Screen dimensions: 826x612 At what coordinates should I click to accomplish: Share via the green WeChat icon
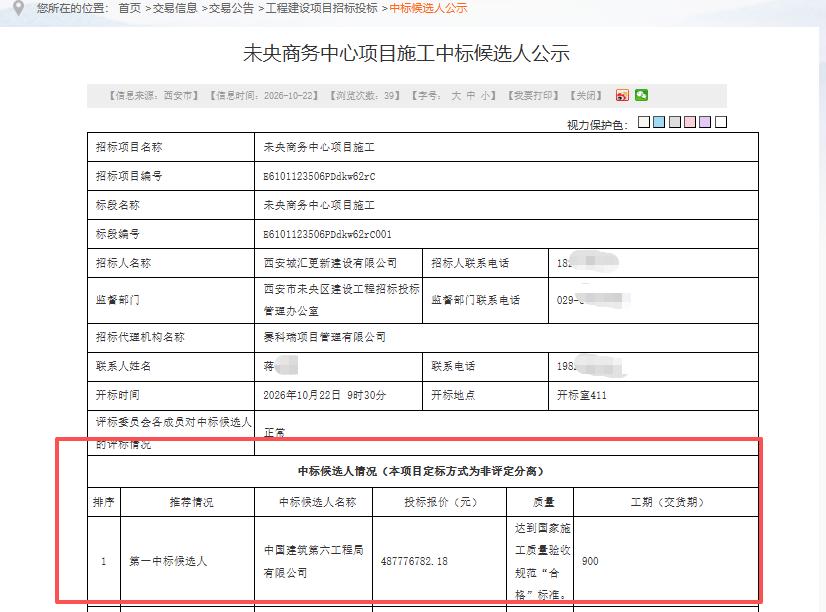[641, 95]
